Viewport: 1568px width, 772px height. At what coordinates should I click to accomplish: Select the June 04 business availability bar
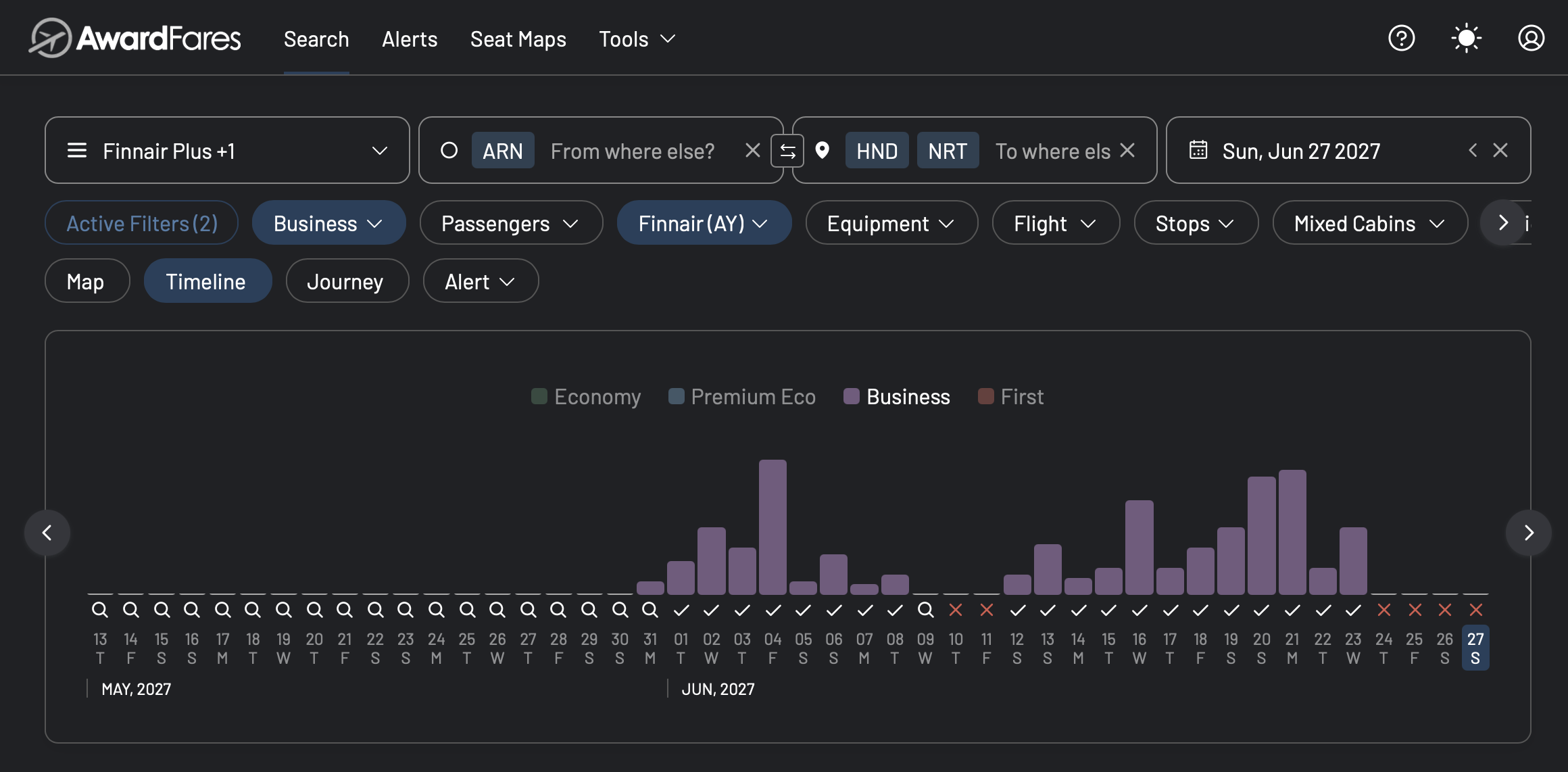pyautogui.click(x=773, y=527)
